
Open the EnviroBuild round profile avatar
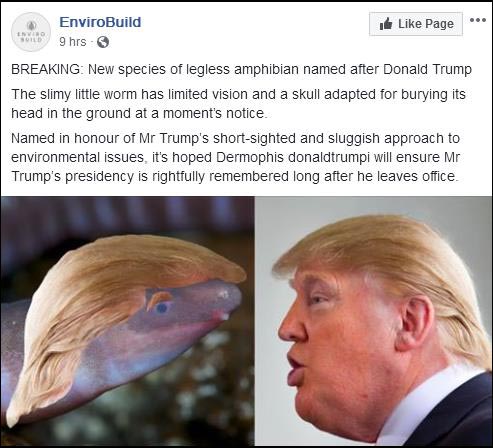click(x=31, y=32)
